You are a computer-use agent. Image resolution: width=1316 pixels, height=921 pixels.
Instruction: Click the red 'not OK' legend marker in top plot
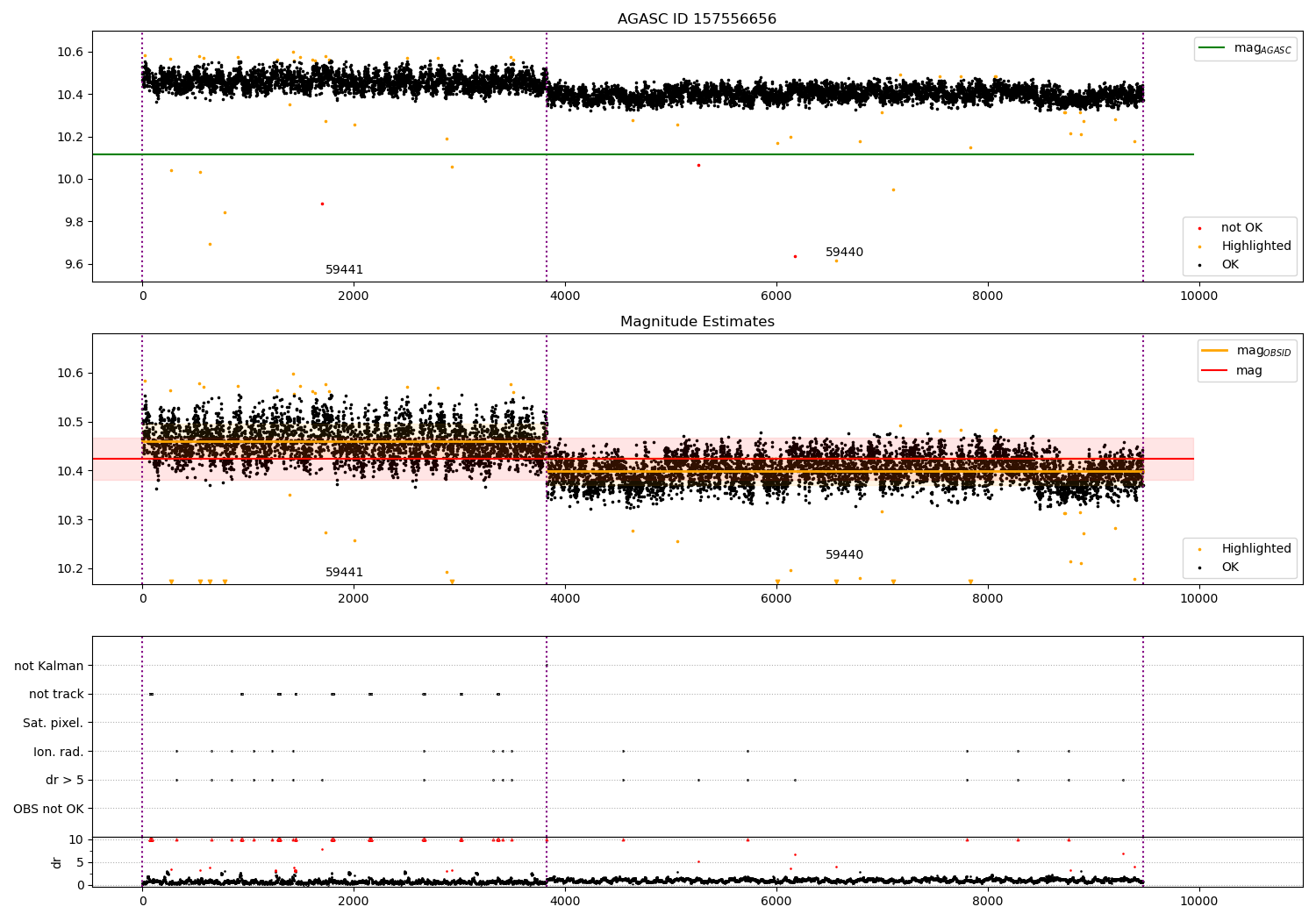[1199, 228]
